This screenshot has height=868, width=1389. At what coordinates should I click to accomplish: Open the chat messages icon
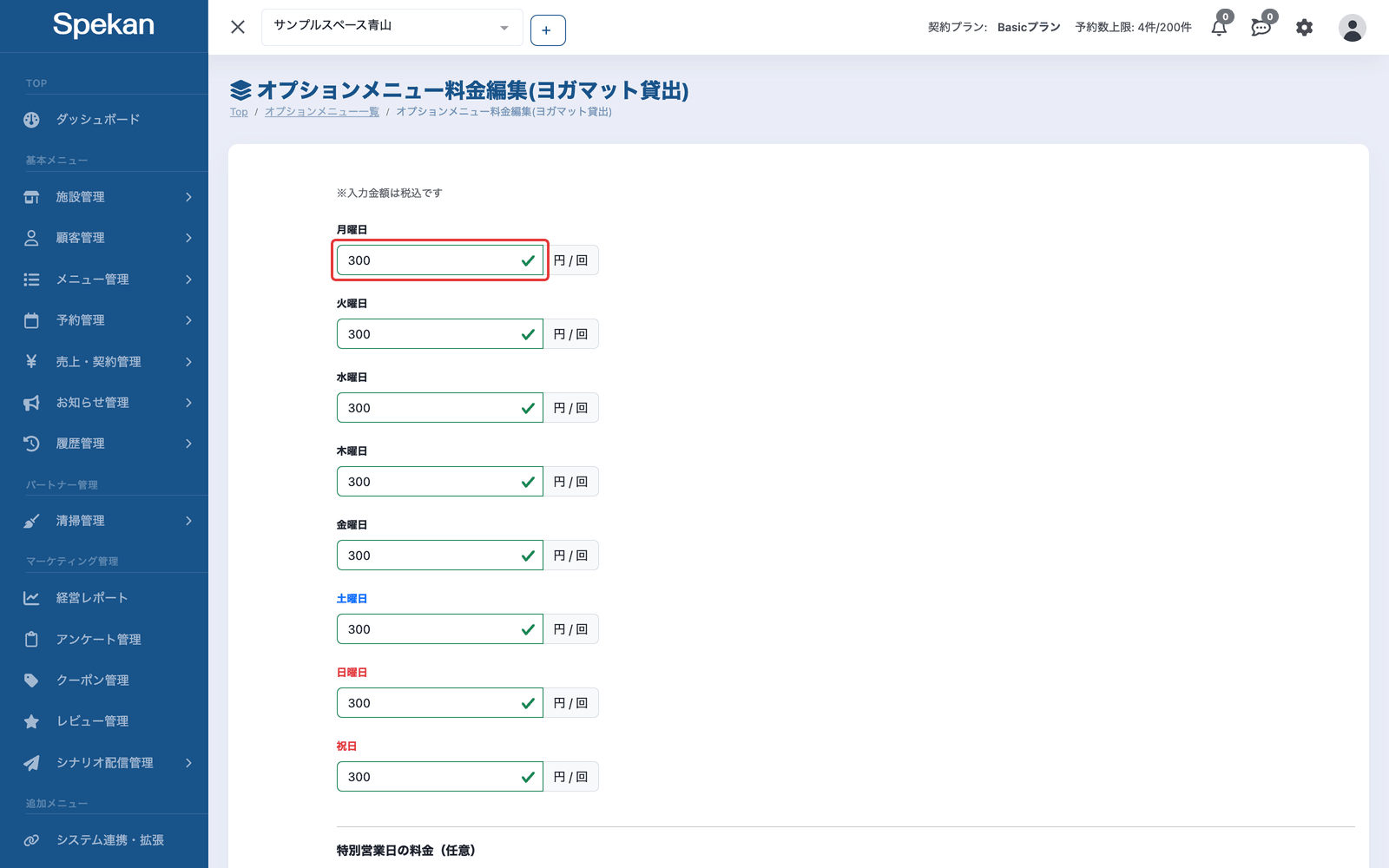click(x=1261, y=28)
